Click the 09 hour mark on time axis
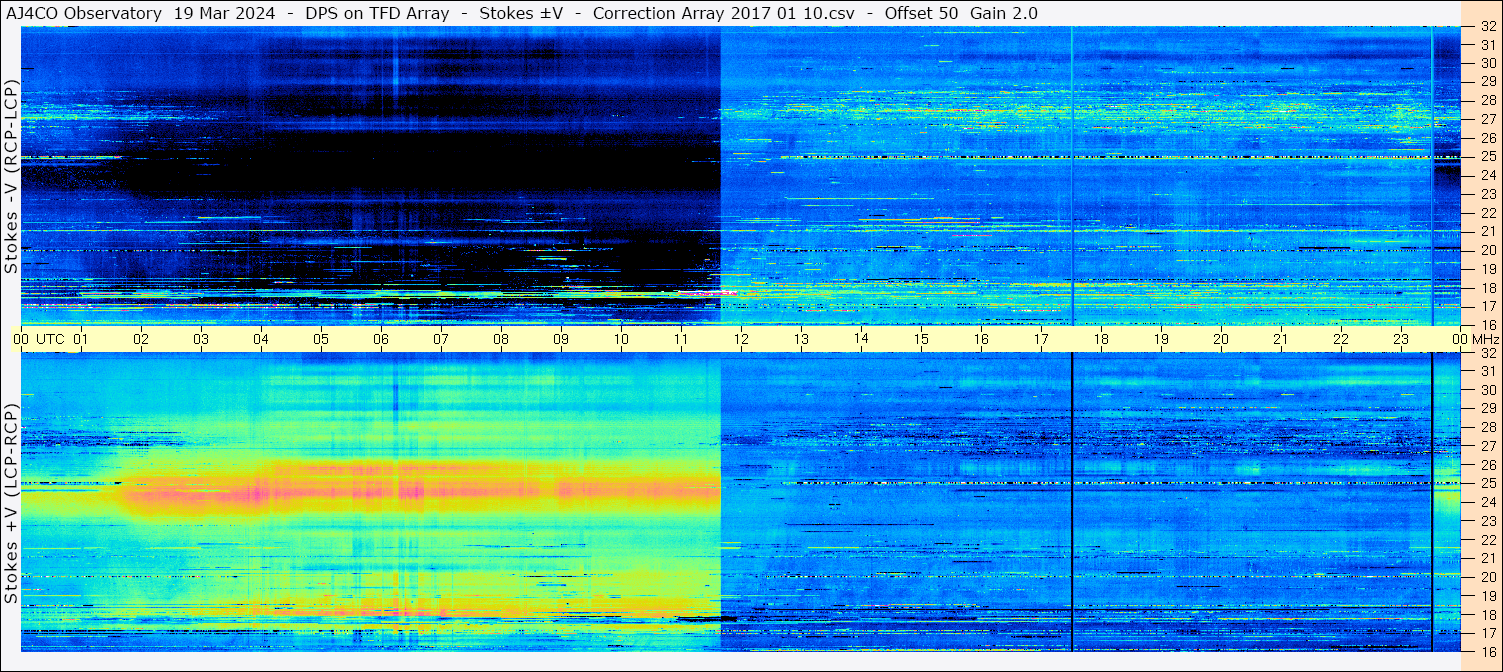1503x672 pixels. pyautogui.click(x=561, y=339)
